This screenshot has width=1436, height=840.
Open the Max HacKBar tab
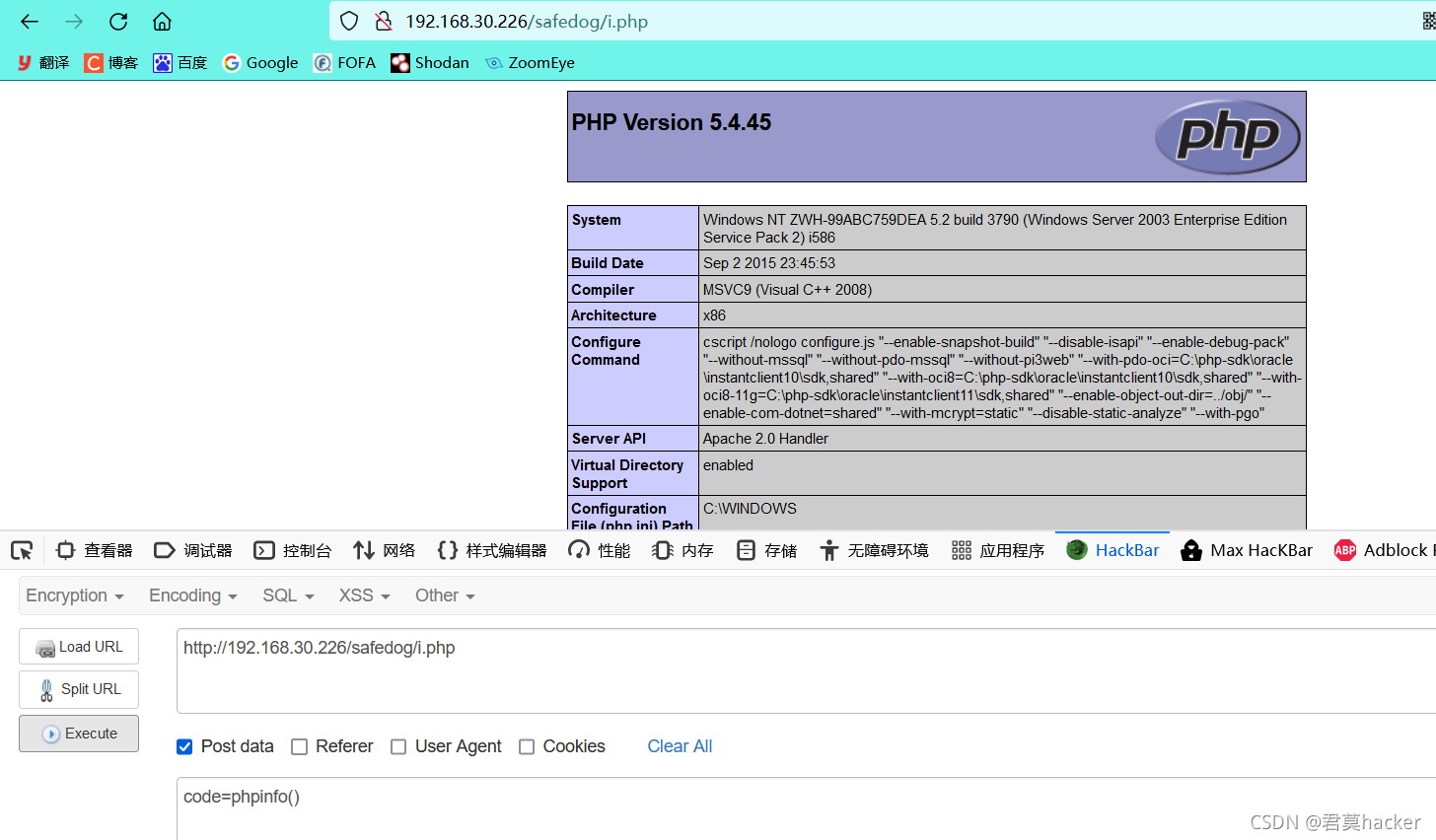coord(1247,550)
